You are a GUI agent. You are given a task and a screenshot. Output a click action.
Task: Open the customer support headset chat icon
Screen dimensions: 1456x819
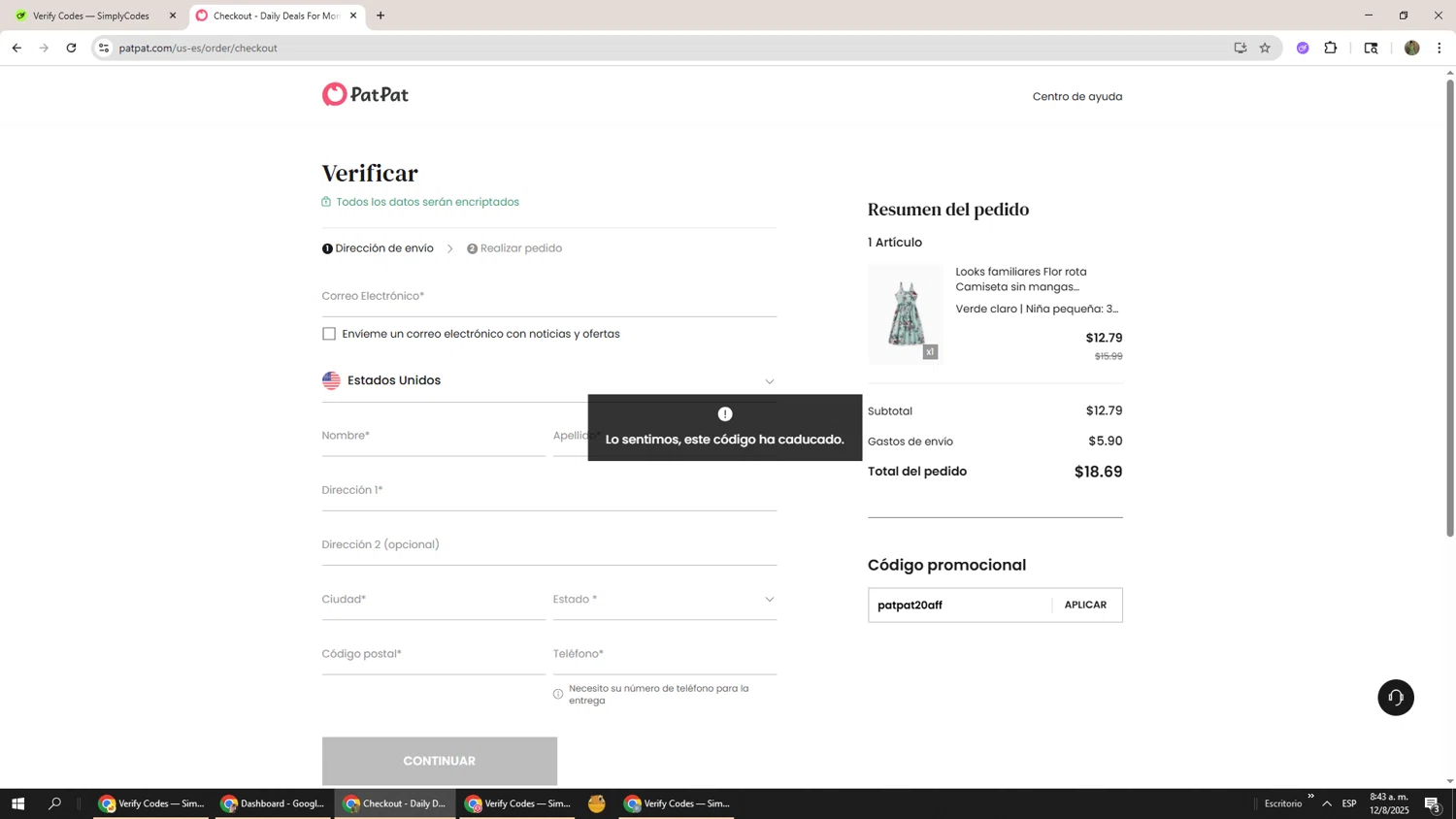[x=1395, y=698]
